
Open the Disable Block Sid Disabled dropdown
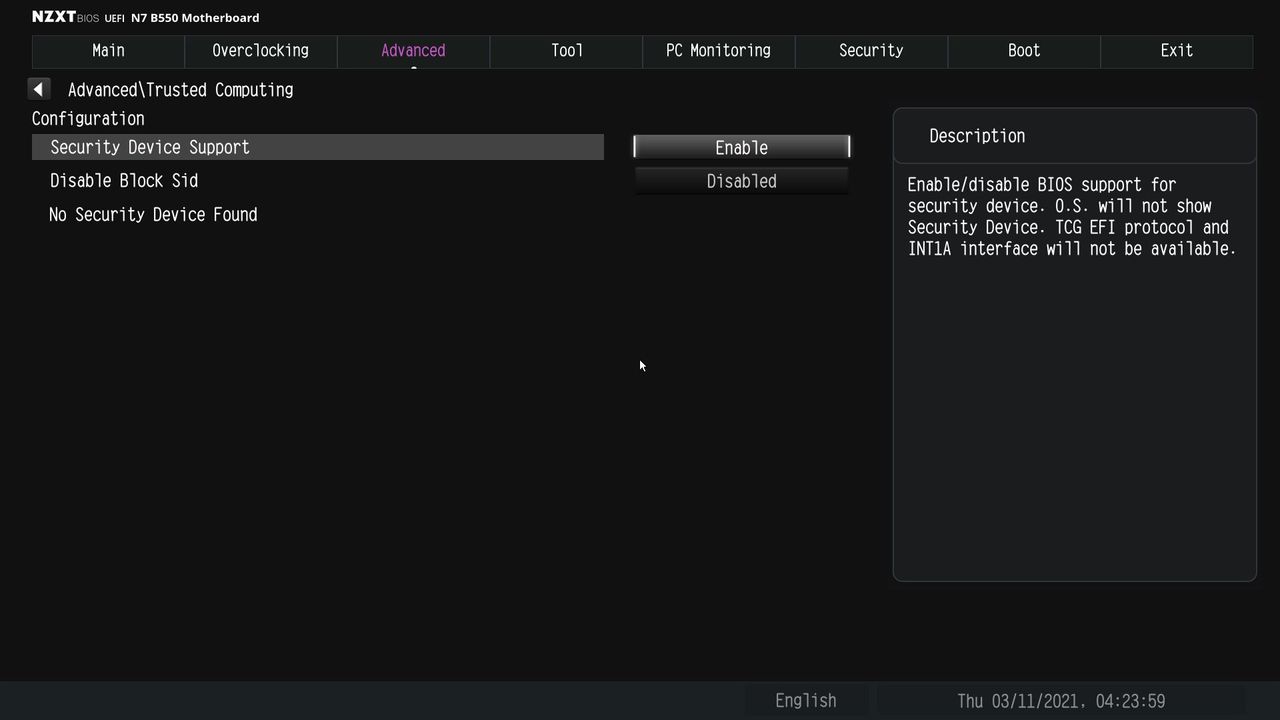click(741, 181)
